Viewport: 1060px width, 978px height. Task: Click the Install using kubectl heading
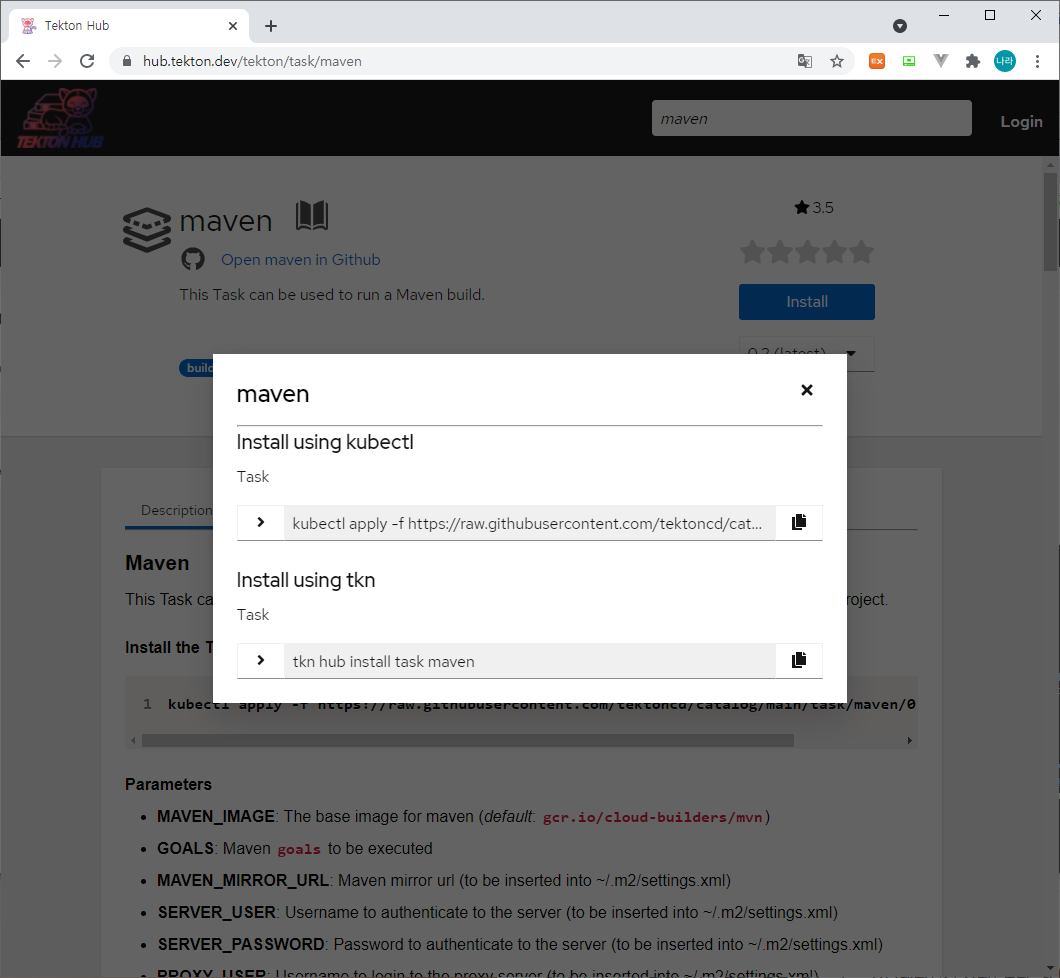324,442
